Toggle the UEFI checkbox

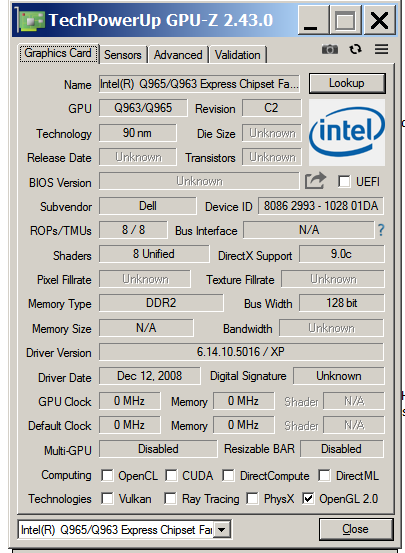pos(344,182)
